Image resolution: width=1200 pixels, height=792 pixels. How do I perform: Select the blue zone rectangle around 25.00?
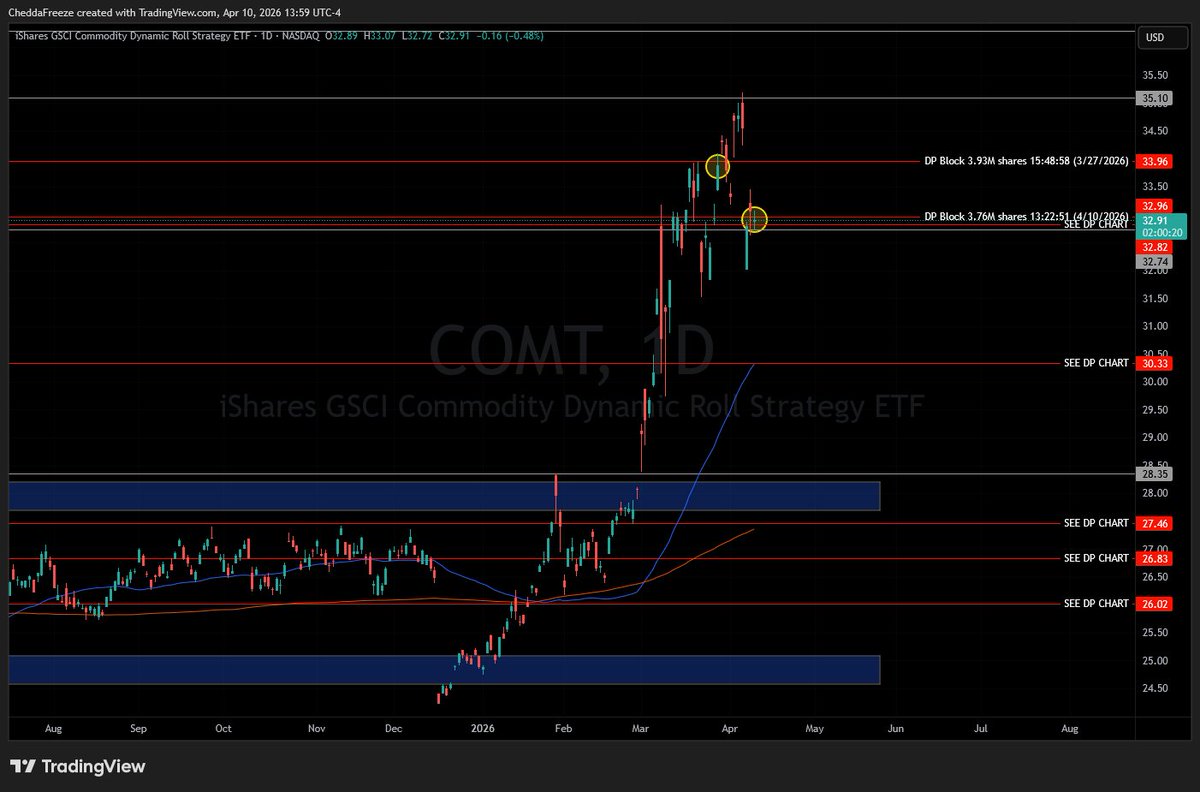[444, 670]
